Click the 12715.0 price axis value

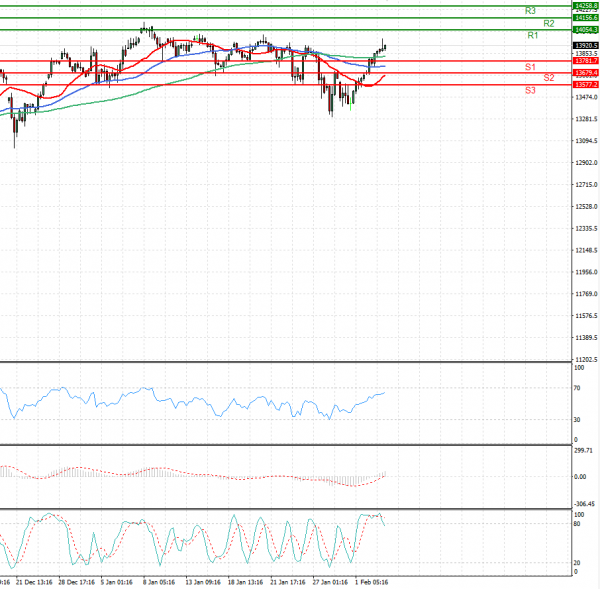(586, 185)
